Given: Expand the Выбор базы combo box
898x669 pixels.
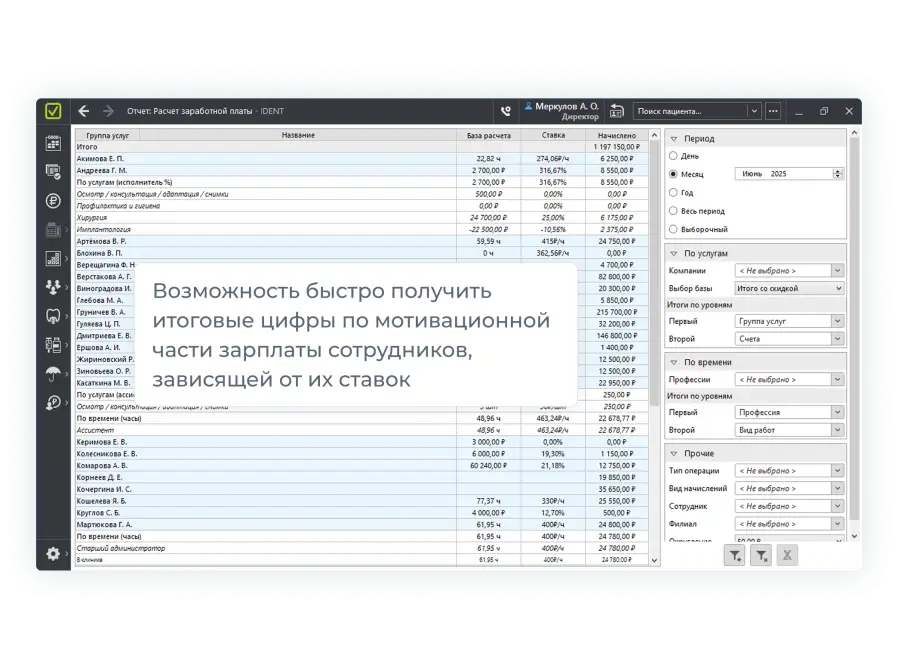Looking at the screenshot, I should coord(789,288).
